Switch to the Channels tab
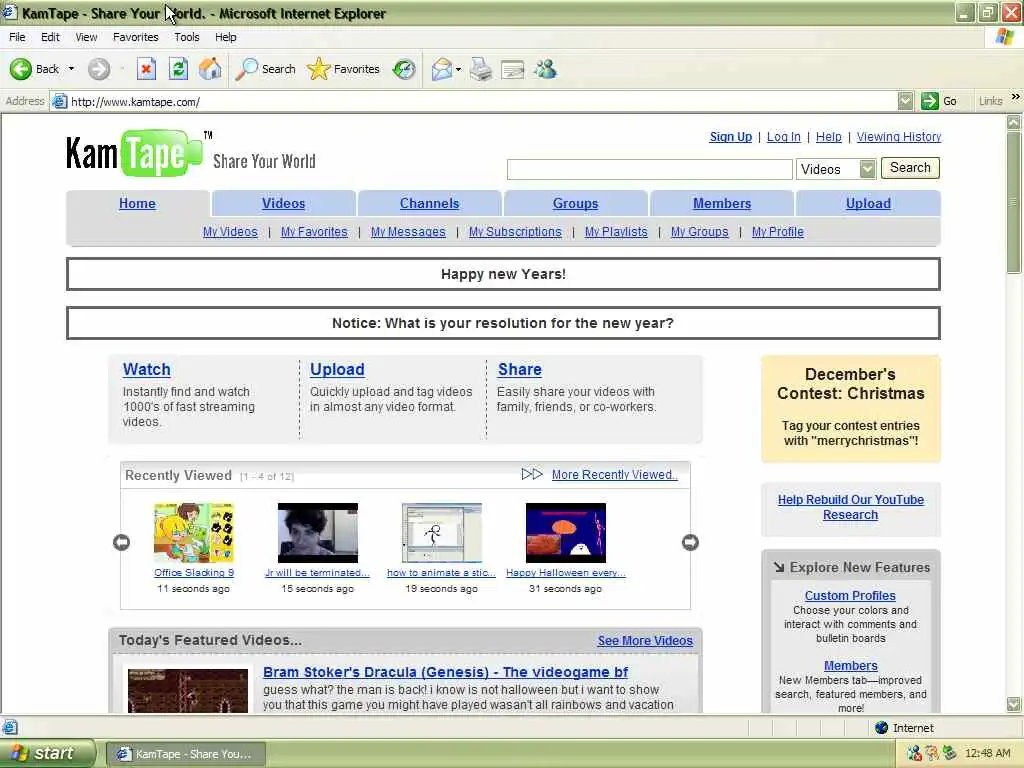The height and width of the screenshot is (768, 1024). (429, 203)
